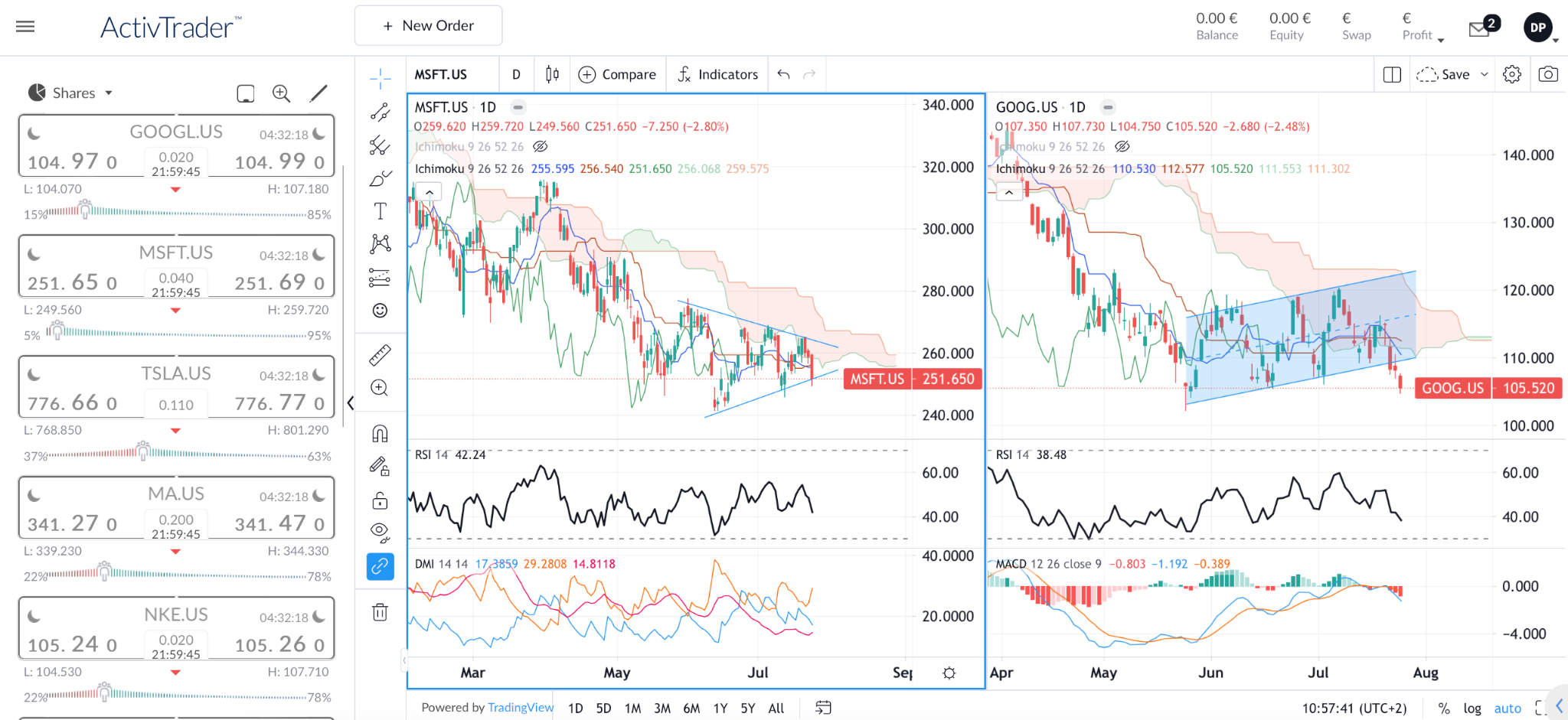
Task: Open the watchlist symbol search magnifier
Action: 282,93
